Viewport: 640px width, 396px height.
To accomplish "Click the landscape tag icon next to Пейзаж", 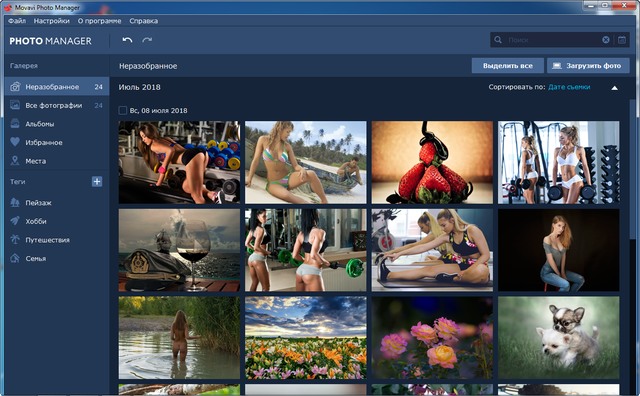I will [15, 202].
